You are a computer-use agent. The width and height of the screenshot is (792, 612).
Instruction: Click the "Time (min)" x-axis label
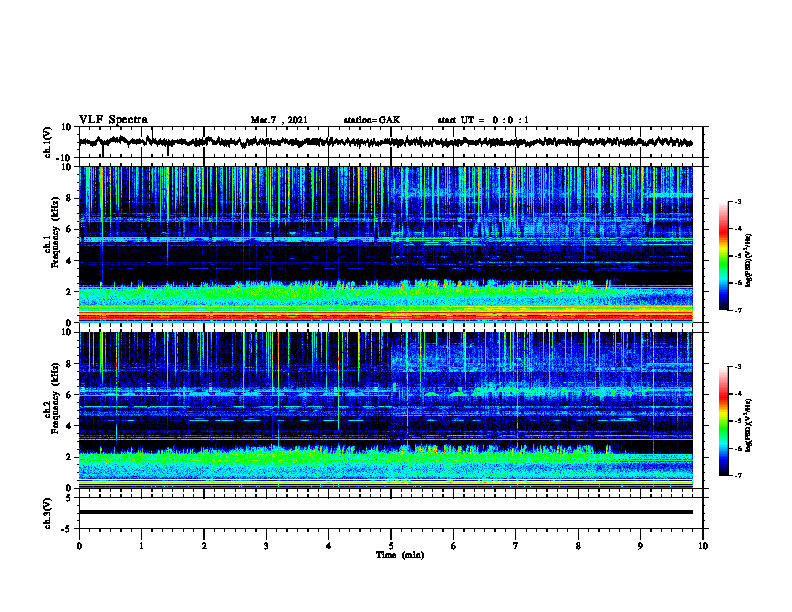400,555
